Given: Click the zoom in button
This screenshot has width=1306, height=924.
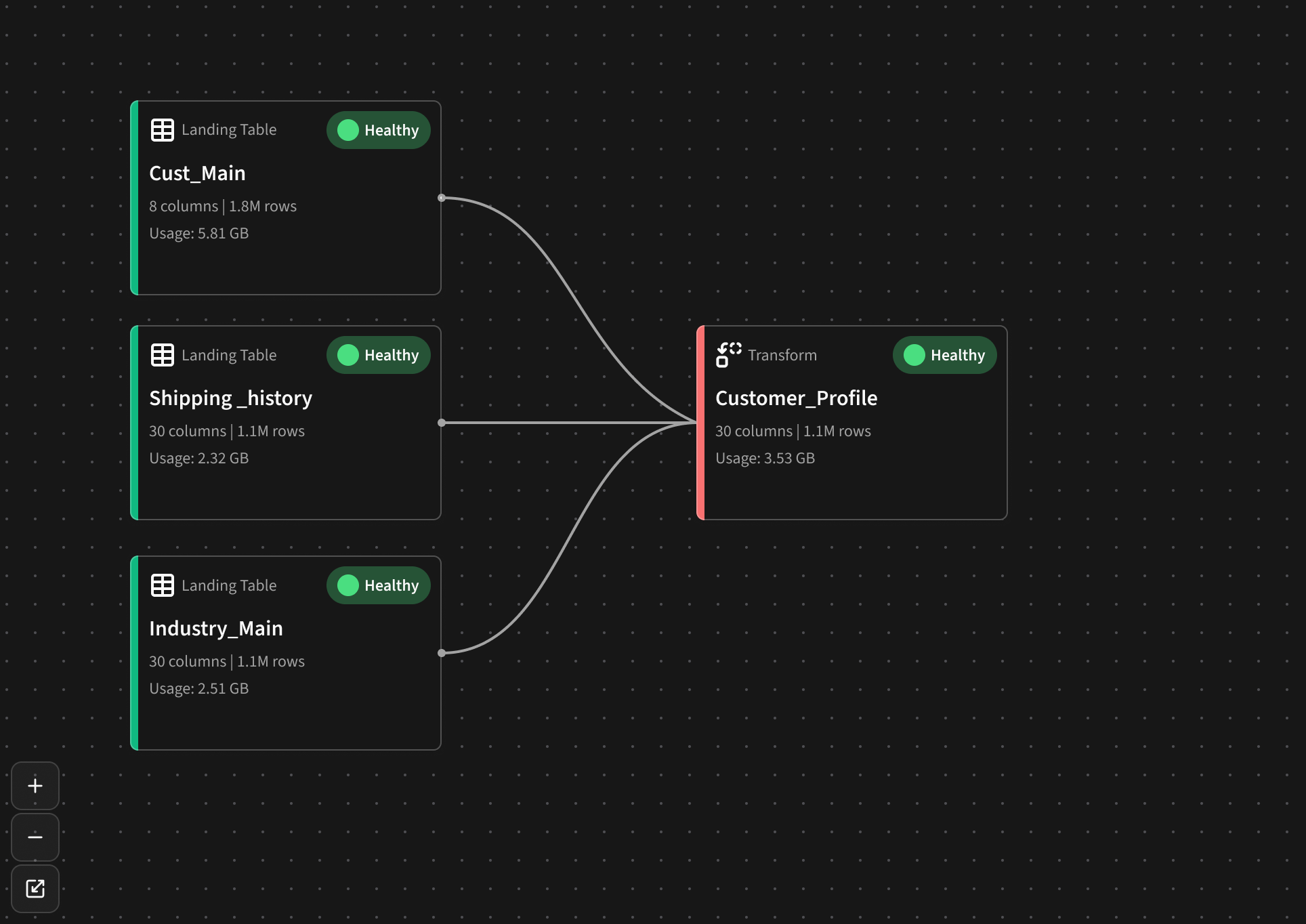Looking at the screenshot, I should pyautogui.click(x=35, y=785).
